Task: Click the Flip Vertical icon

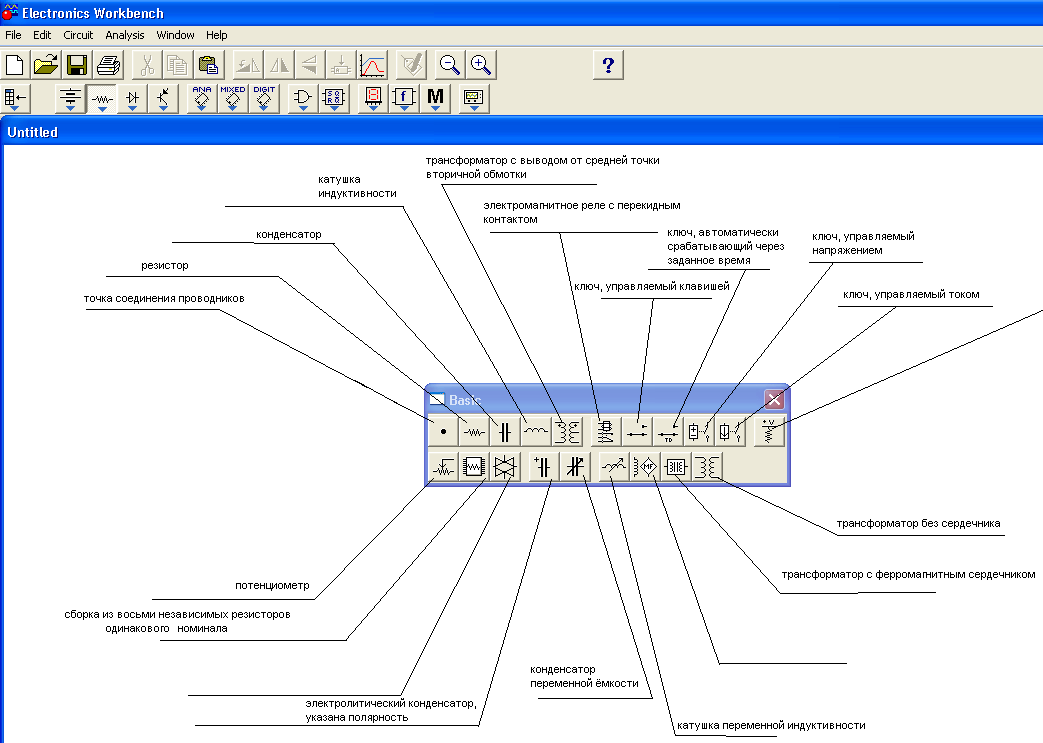Action: click(x=309, y=65)
